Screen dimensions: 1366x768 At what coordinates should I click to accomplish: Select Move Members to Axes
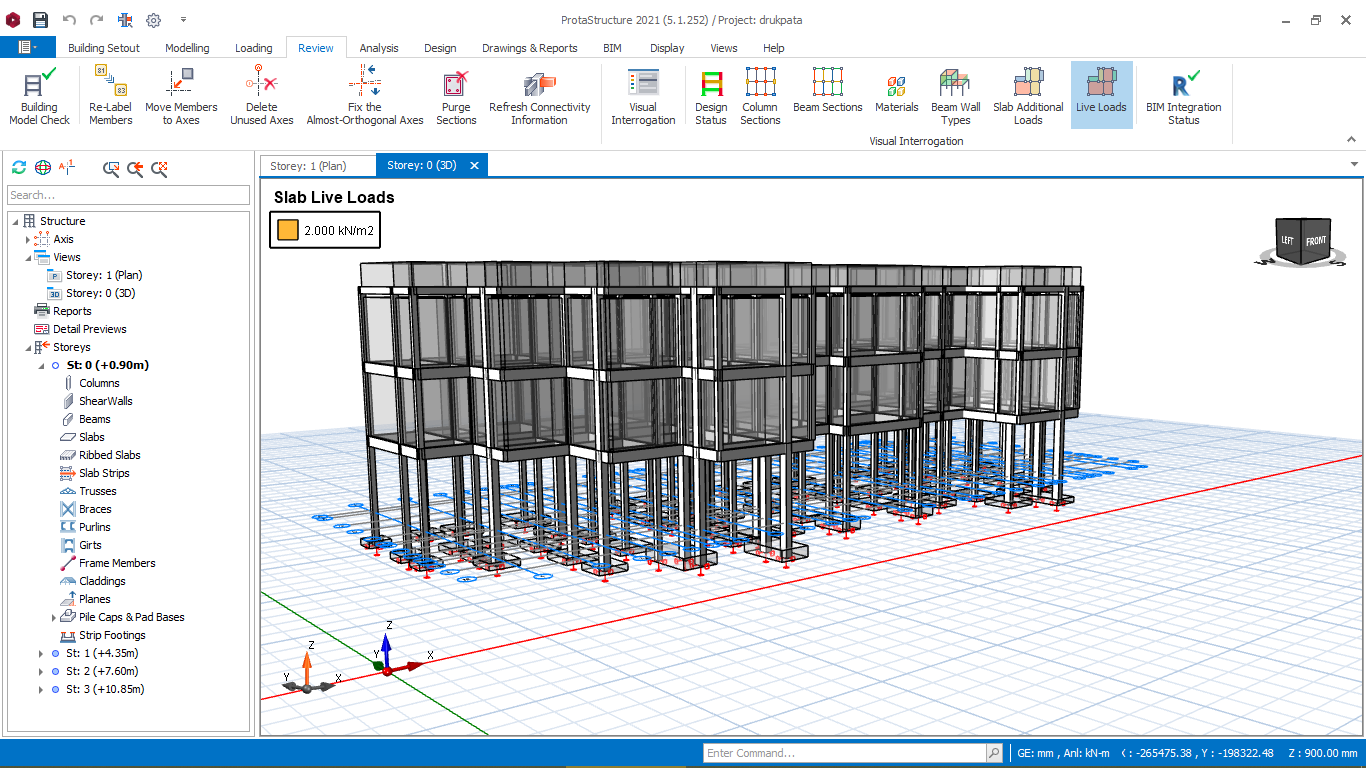point(181,96)
